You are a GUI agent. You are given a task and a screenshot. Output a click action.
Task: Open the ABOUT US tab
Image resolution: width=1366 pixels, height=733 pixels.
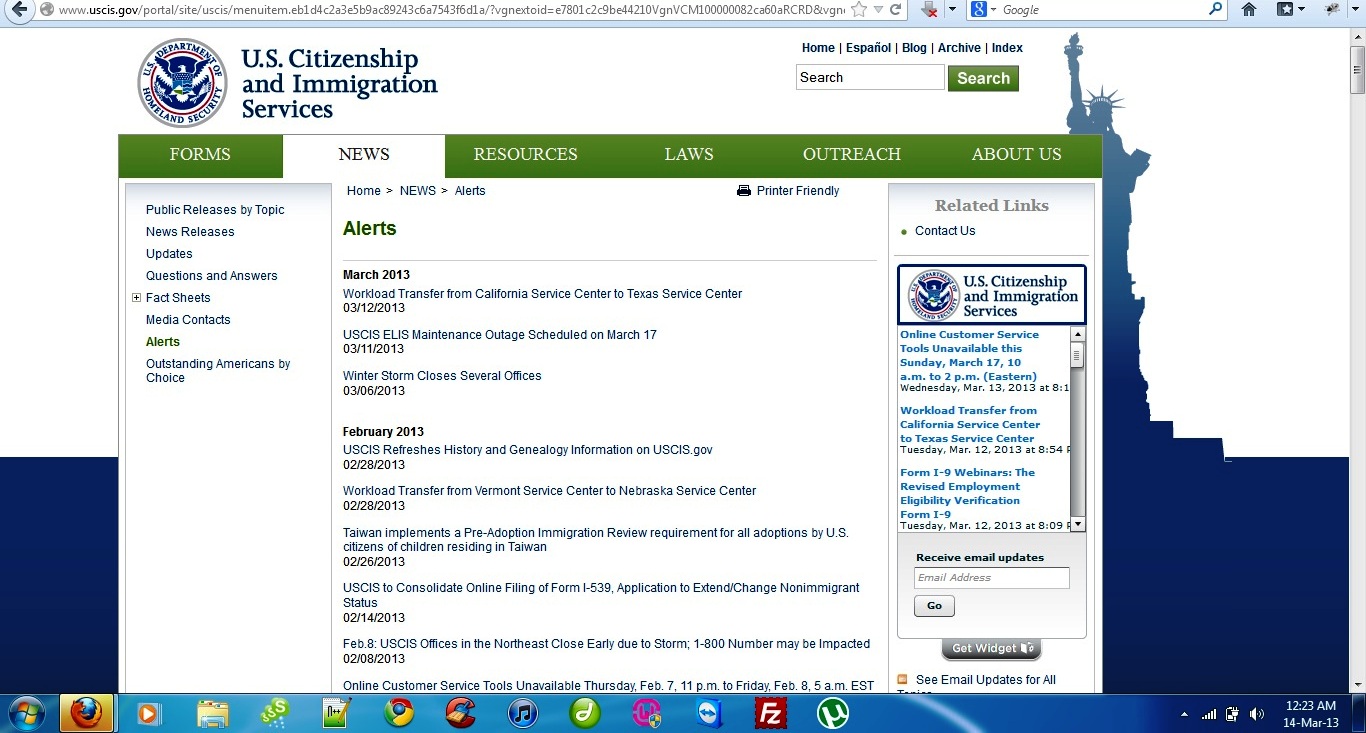(x=1017, y=155)
